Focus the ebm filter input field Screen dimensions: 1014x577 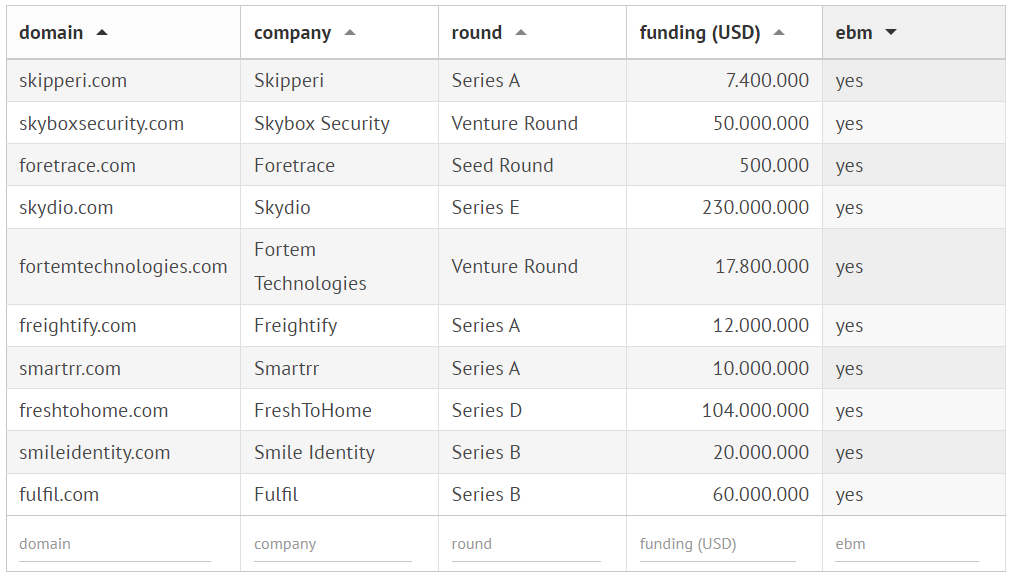(906, 544)
